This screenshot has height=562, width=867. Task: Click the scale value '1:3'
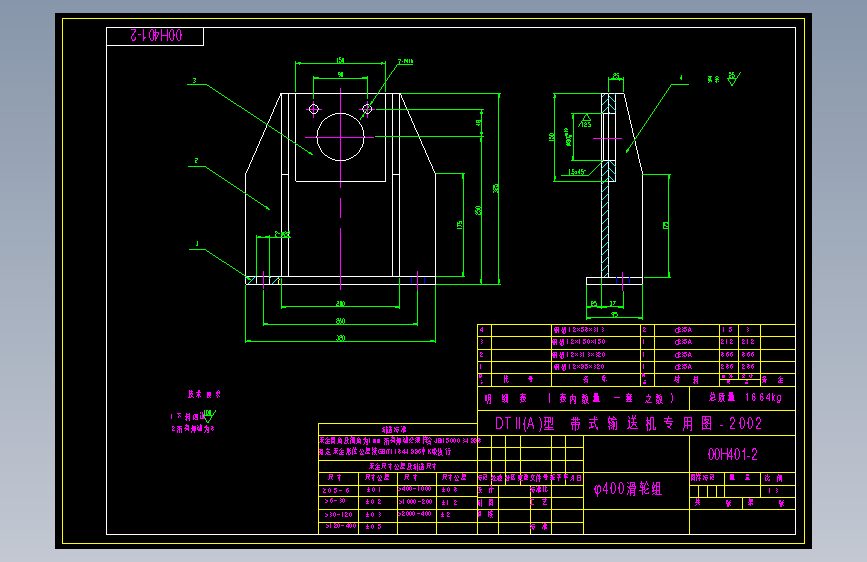774,491
